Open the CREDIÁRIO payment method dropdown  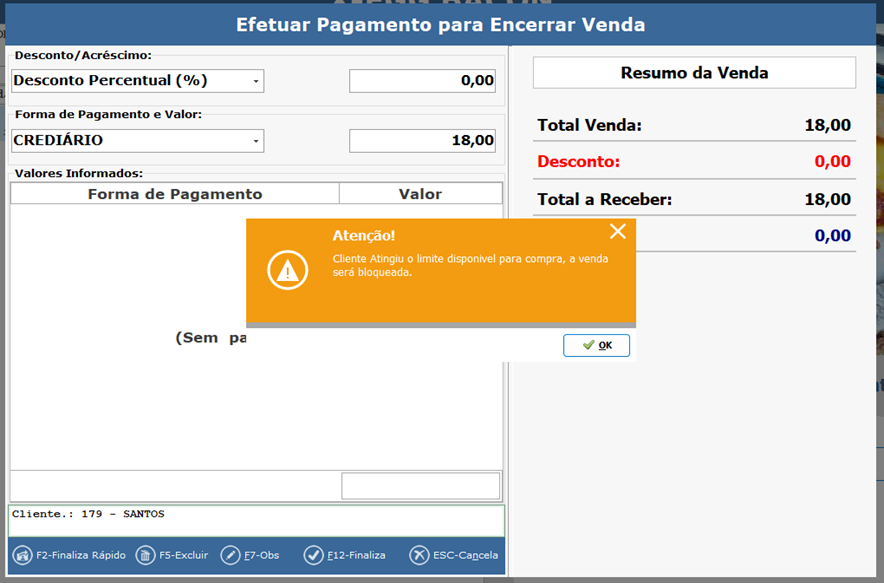pos(256,141)
